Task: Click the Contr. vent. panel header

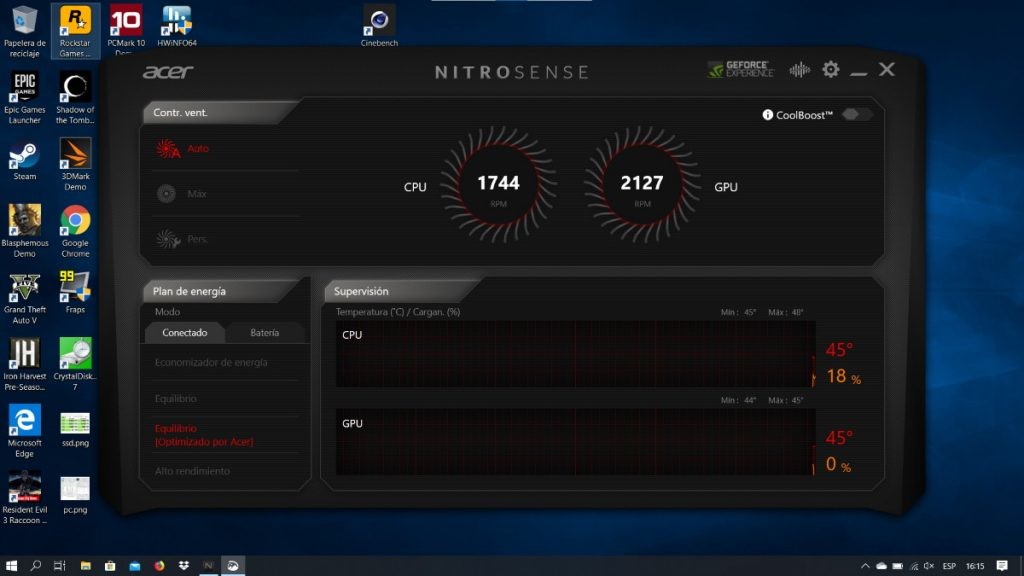Action: point(219,112)
